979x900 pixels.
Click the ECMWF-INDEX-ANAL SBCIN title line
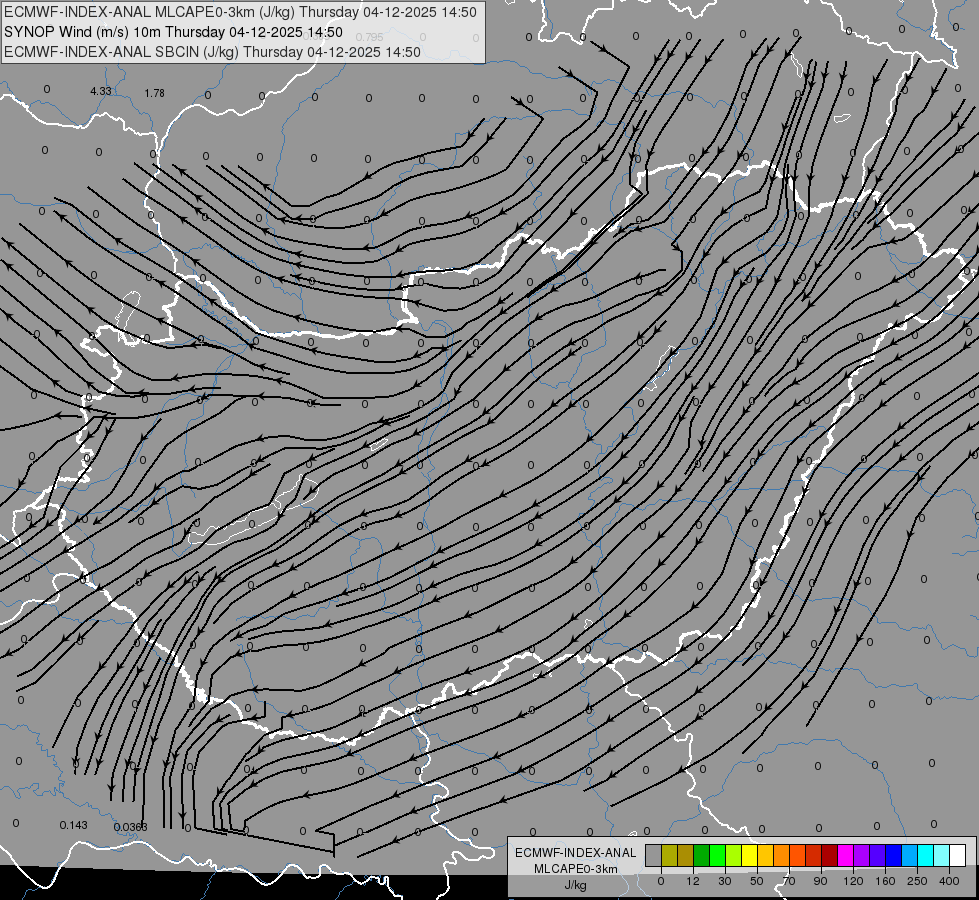[x=212, y=52]
